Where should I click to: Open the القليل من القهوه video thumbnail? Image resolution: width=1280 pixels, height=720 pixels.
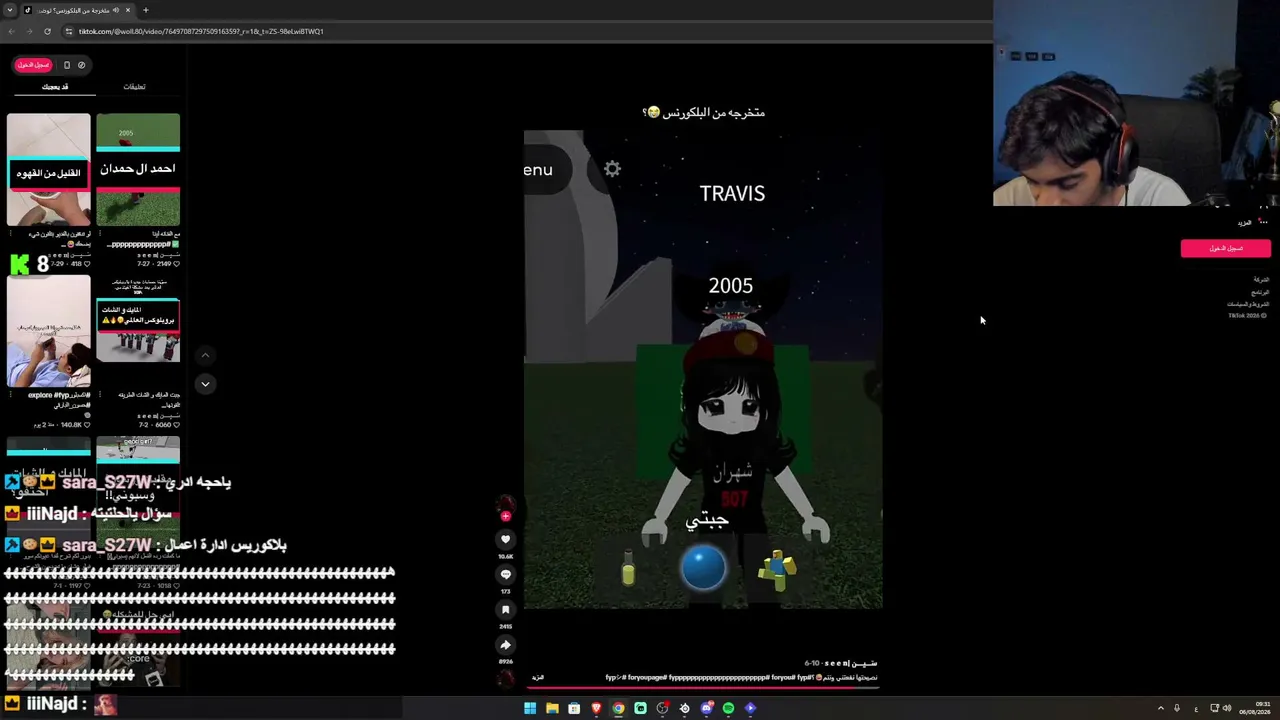[48, 169]
